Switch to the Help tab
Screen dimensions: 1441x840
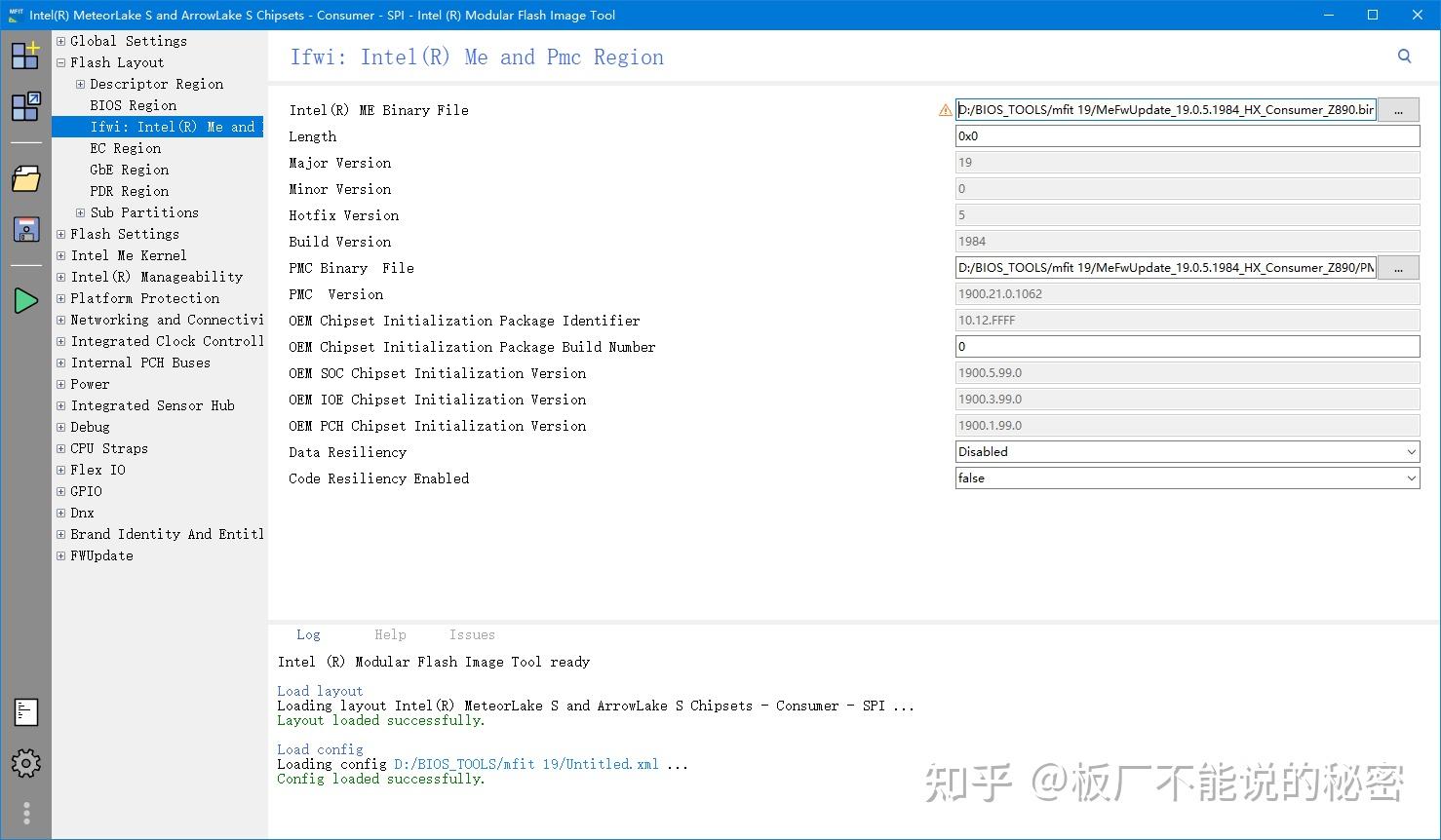point(390,634)
